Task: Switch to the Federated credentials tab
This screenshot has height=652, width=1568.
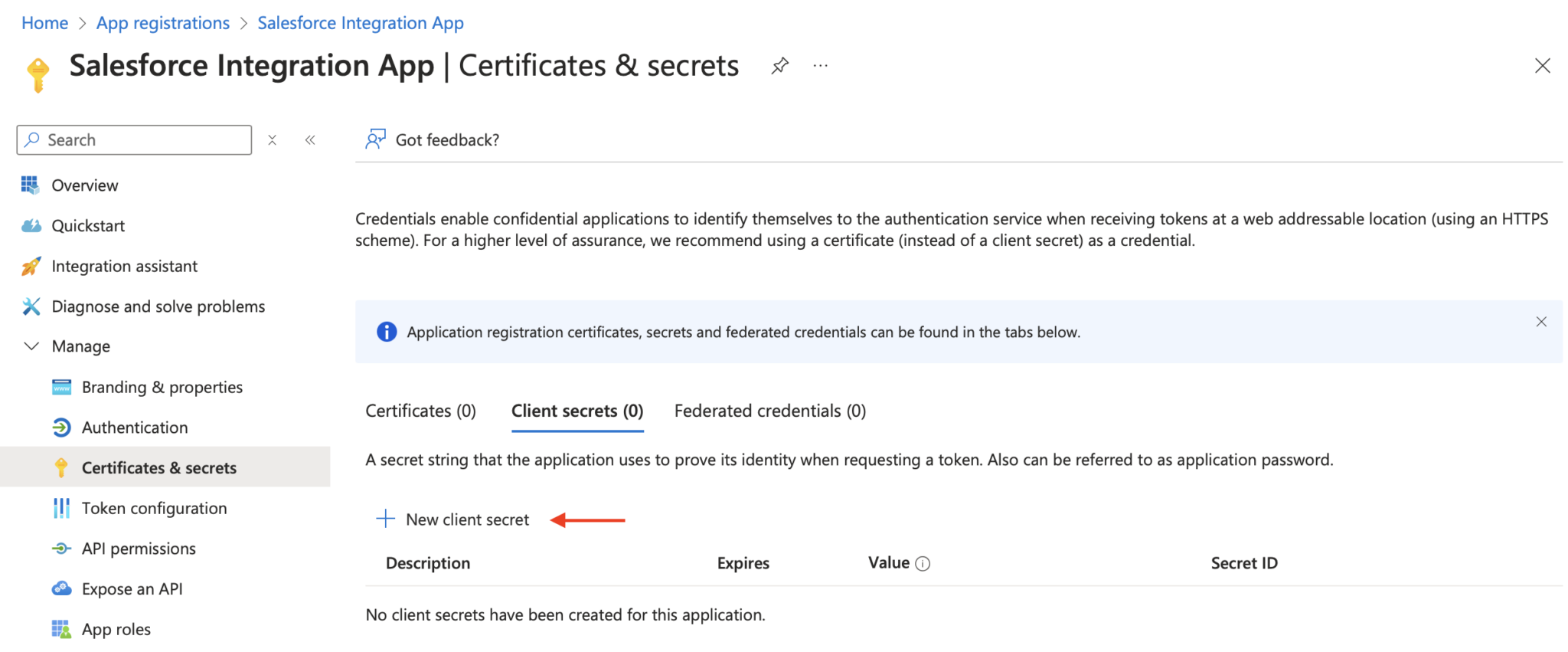Action: click(x=769, y=411)
